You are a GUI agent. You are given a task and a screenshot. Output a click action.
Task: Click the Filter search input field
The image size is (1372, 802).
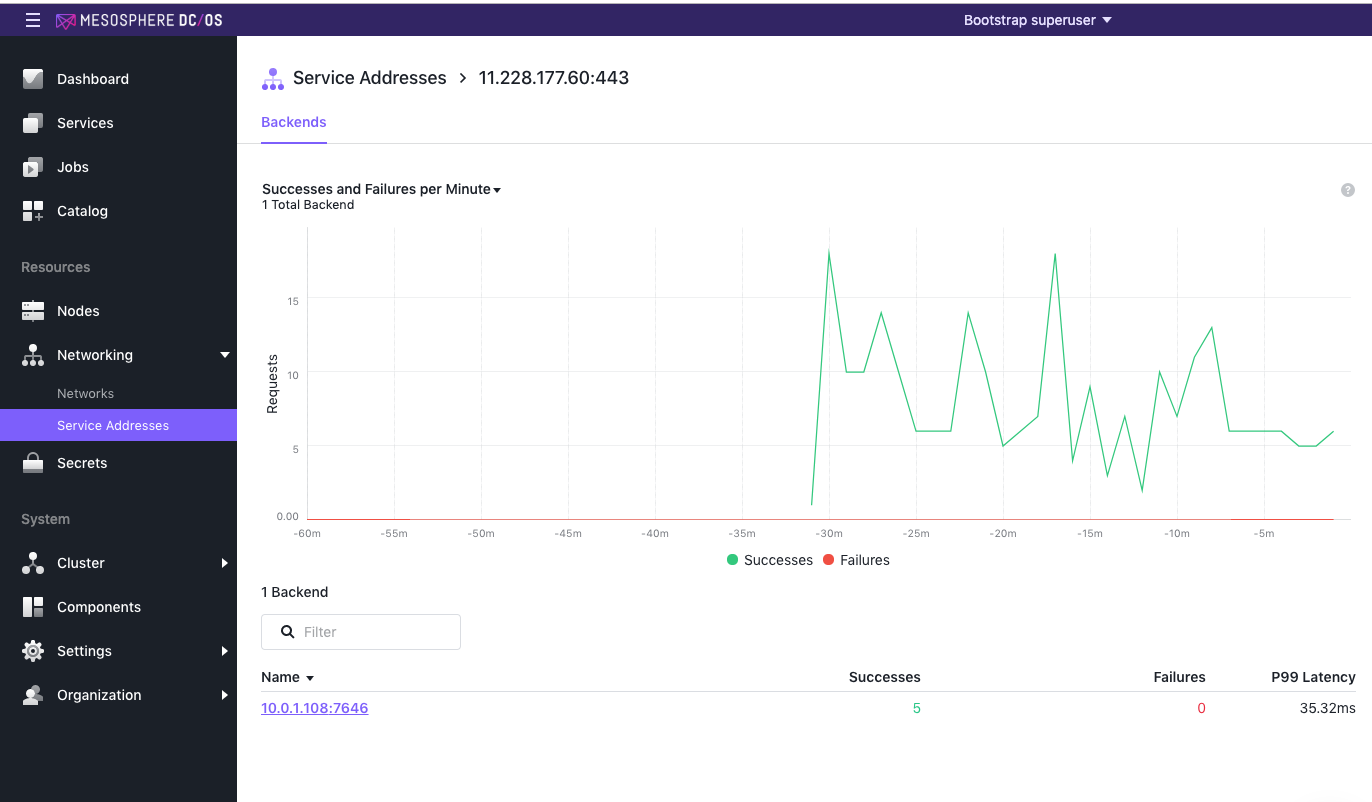(x=375, y=632)
